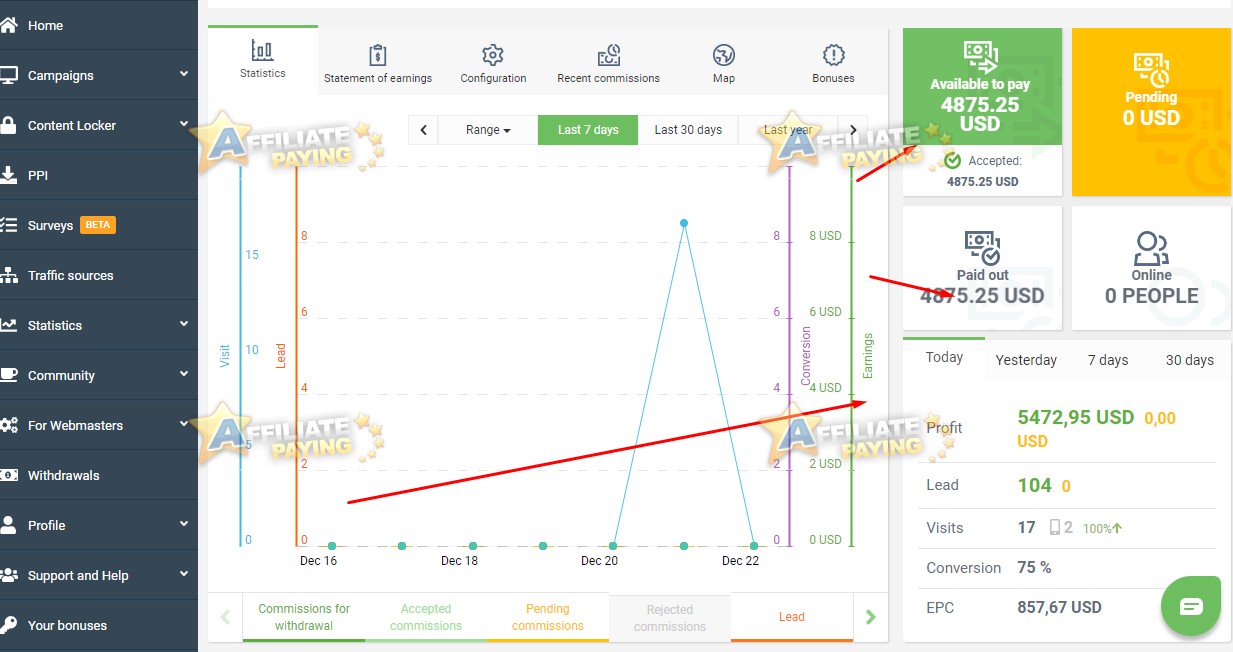
Task: Toggle the Lead series in the chart legend
Action: point(791,617)
